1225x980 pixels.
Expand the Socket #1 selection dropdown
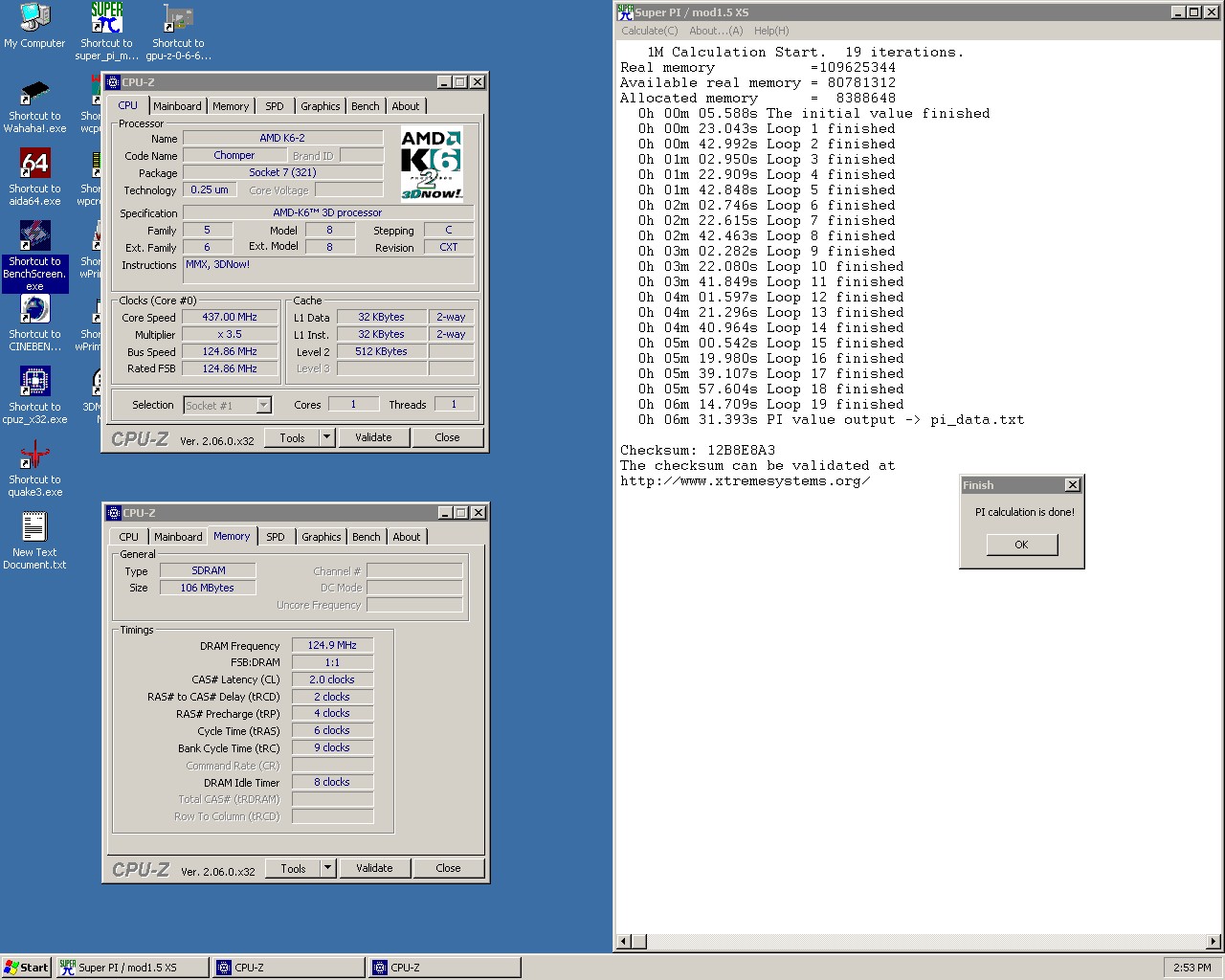[263, 406]
